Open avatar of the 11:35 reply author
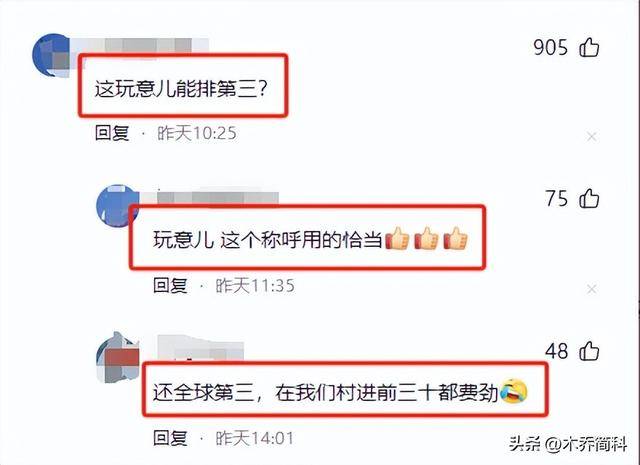This screenshot has width=640, height=465. [118, 206]
